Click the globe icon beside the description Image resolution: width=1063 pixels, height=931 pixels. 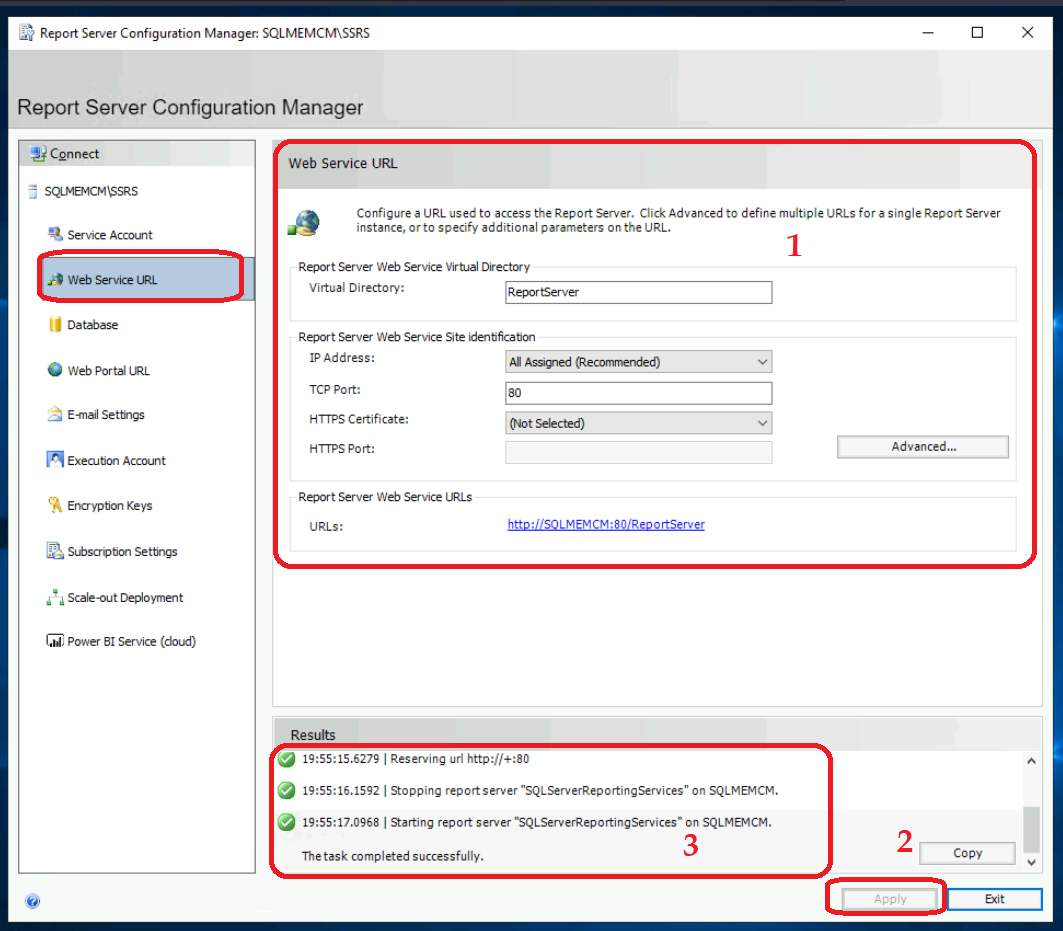[304, 222]
